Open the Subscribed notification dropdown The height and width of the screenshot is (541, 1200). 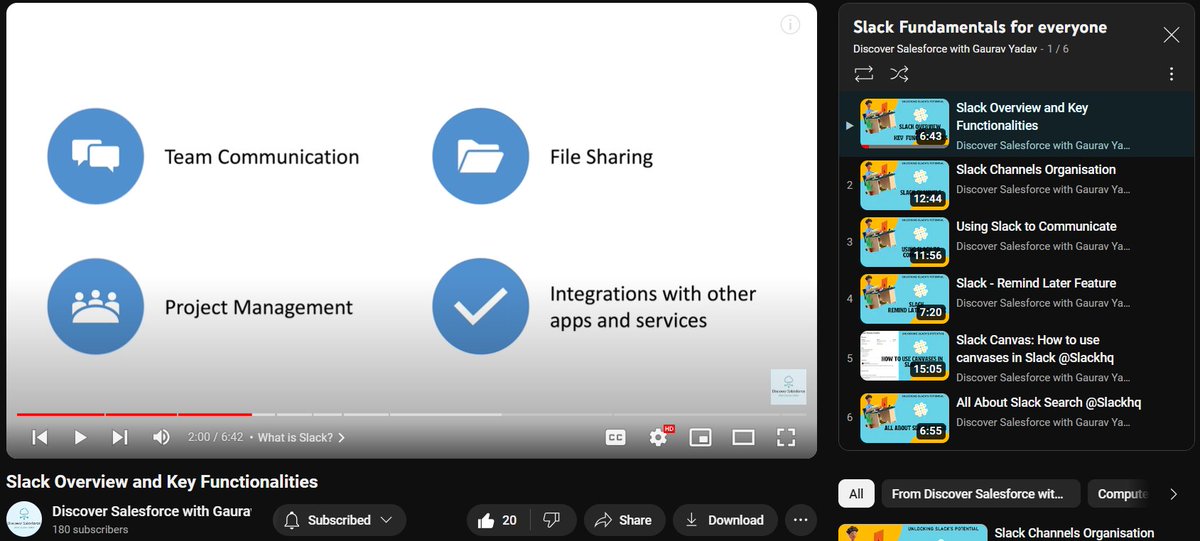[x=338, y=520]
